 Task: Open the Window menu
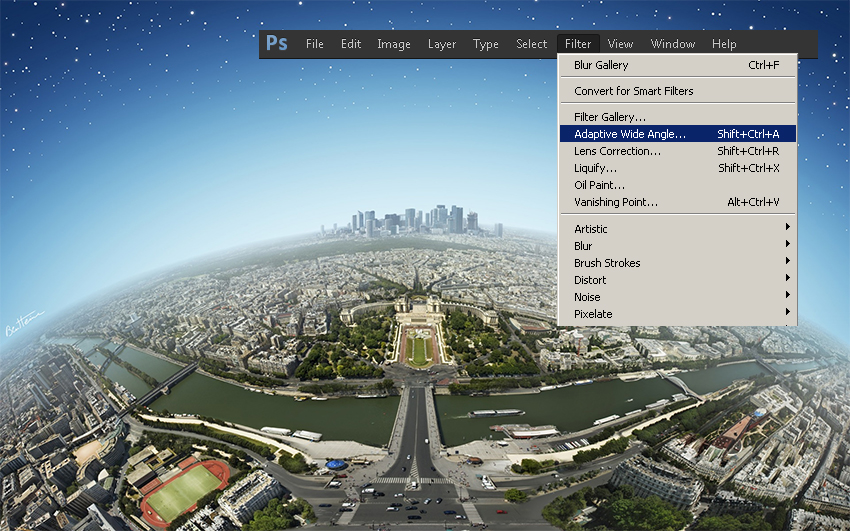pyautogui.click(x=673, y=44)
